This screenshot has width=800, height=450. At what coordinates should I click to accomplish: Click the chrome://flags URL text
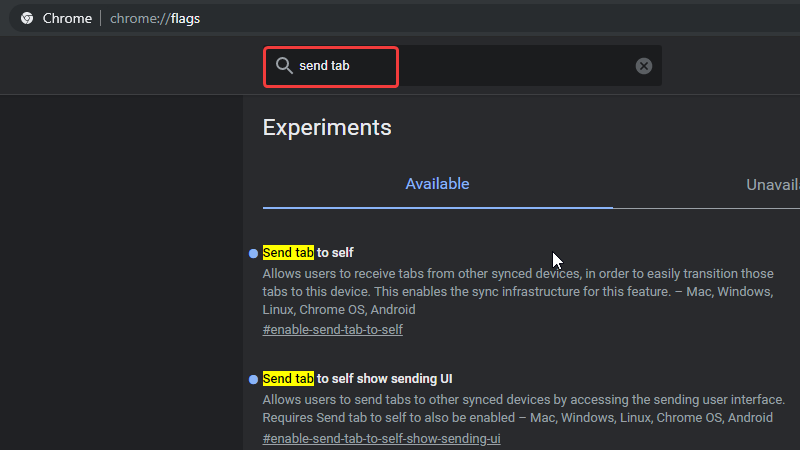(x=155, y=18)
